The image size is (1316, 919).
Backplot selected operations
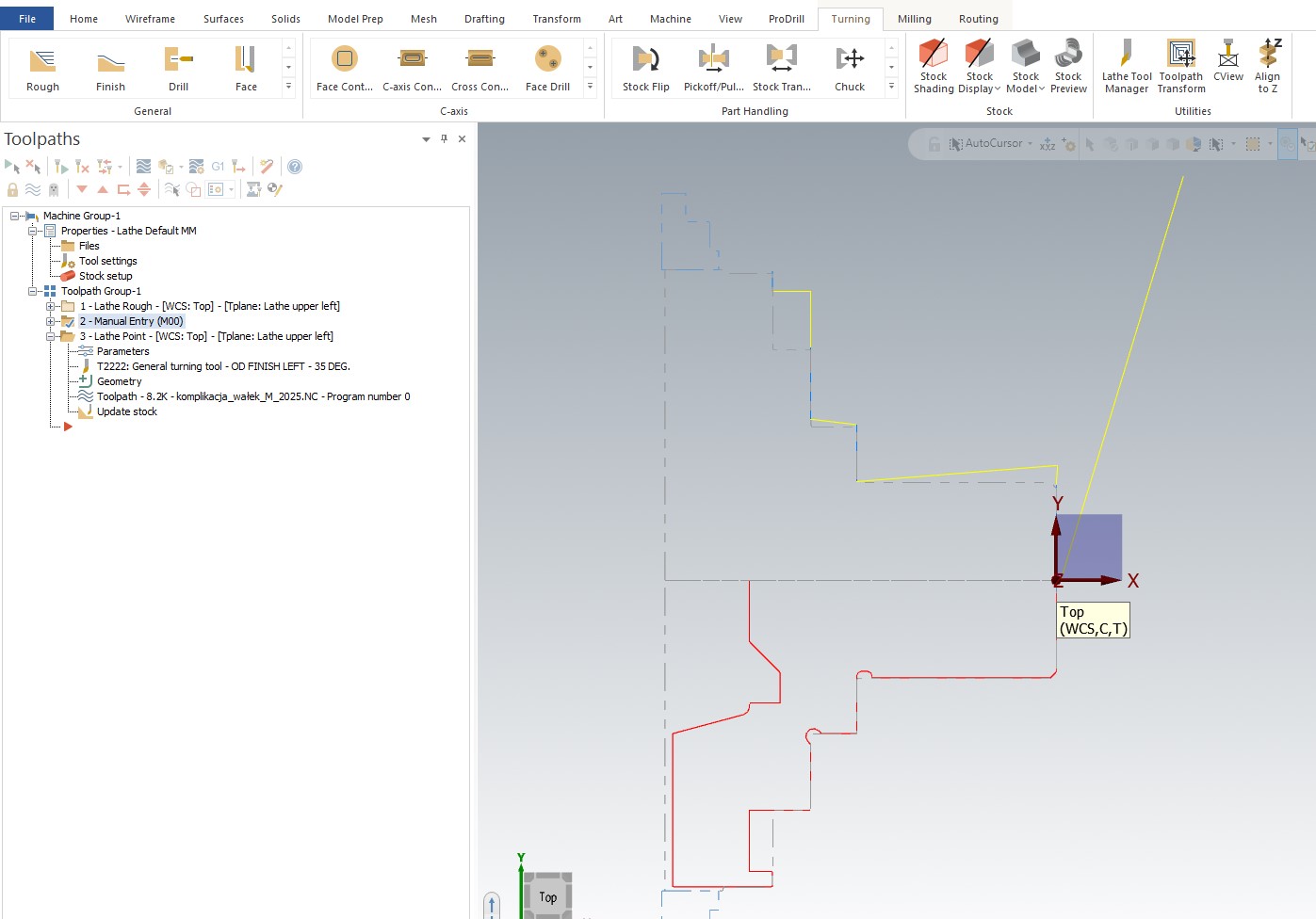[x=143, y=167]
